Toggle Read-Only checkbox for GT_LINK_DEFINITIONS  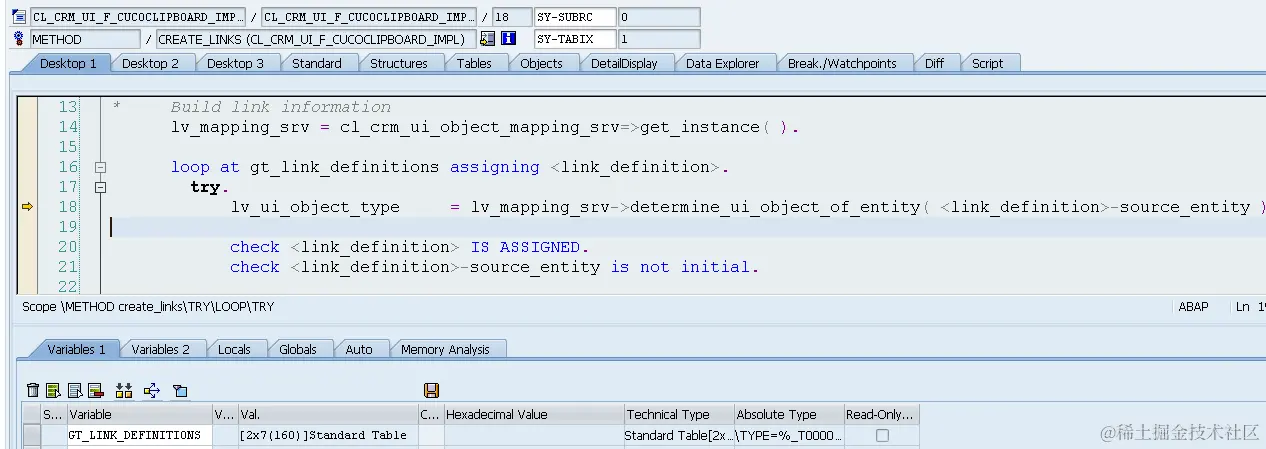pyautogui.click(x=881, y=435)
